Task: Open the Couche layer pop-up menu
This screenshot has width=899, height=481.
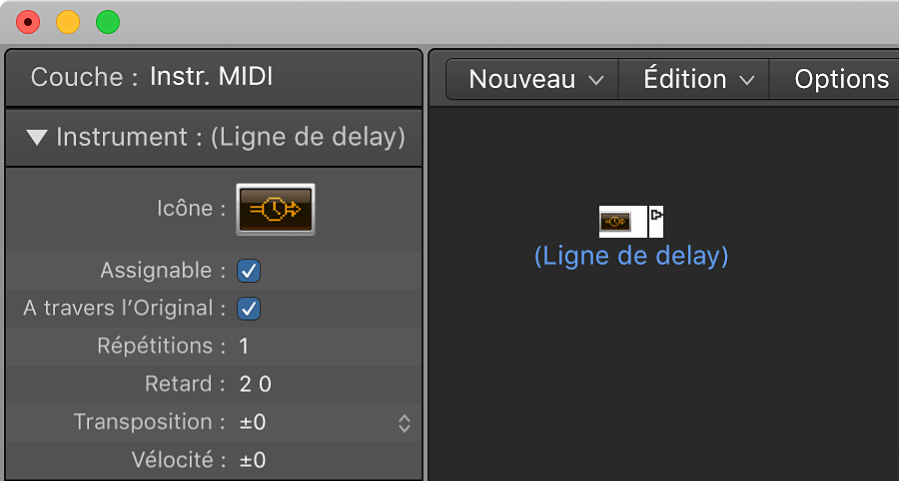Action: [211, 77]
